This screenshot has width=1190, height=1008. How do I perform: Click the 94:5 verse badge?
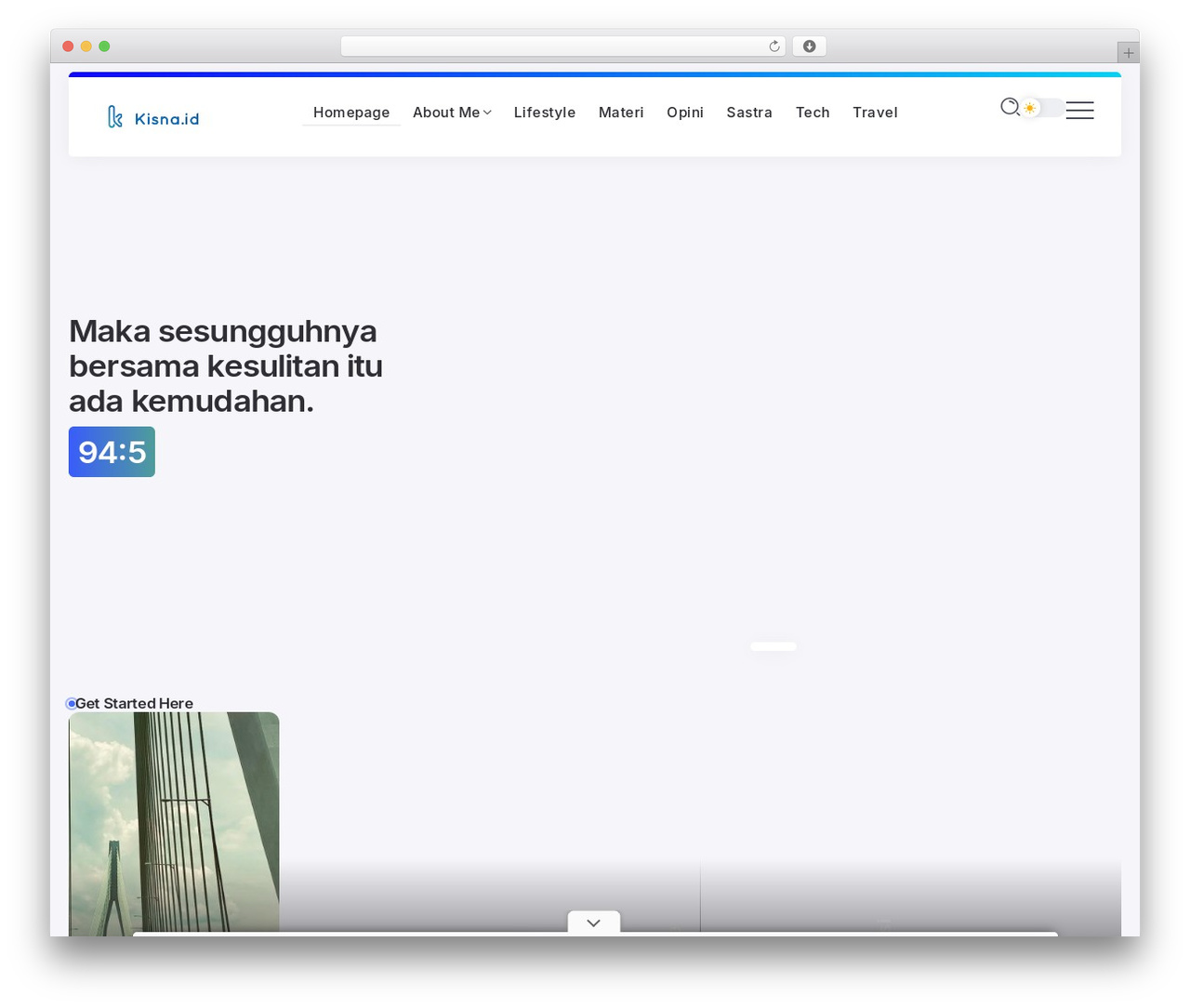coord(112,452)
